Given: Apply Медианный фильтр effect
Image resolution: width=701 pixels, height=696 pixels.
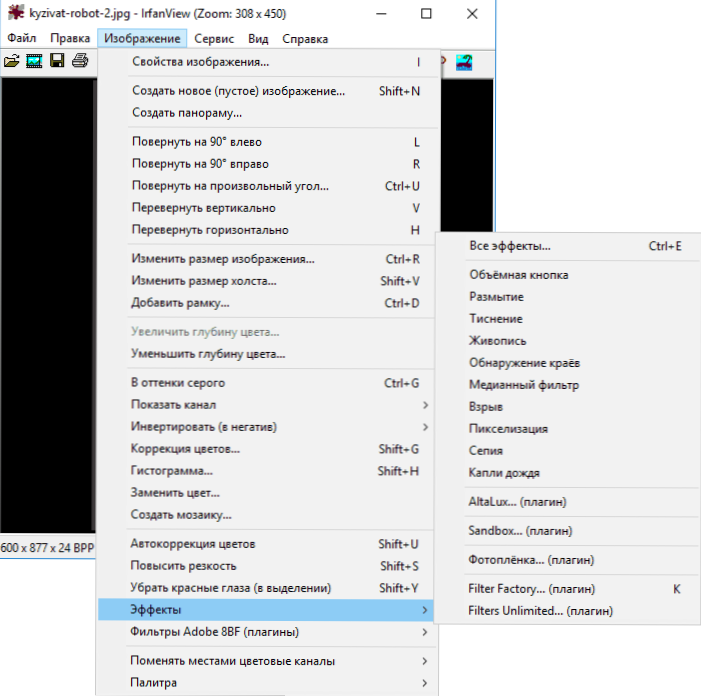Looking at the screenshot, I should coord(568,385).
